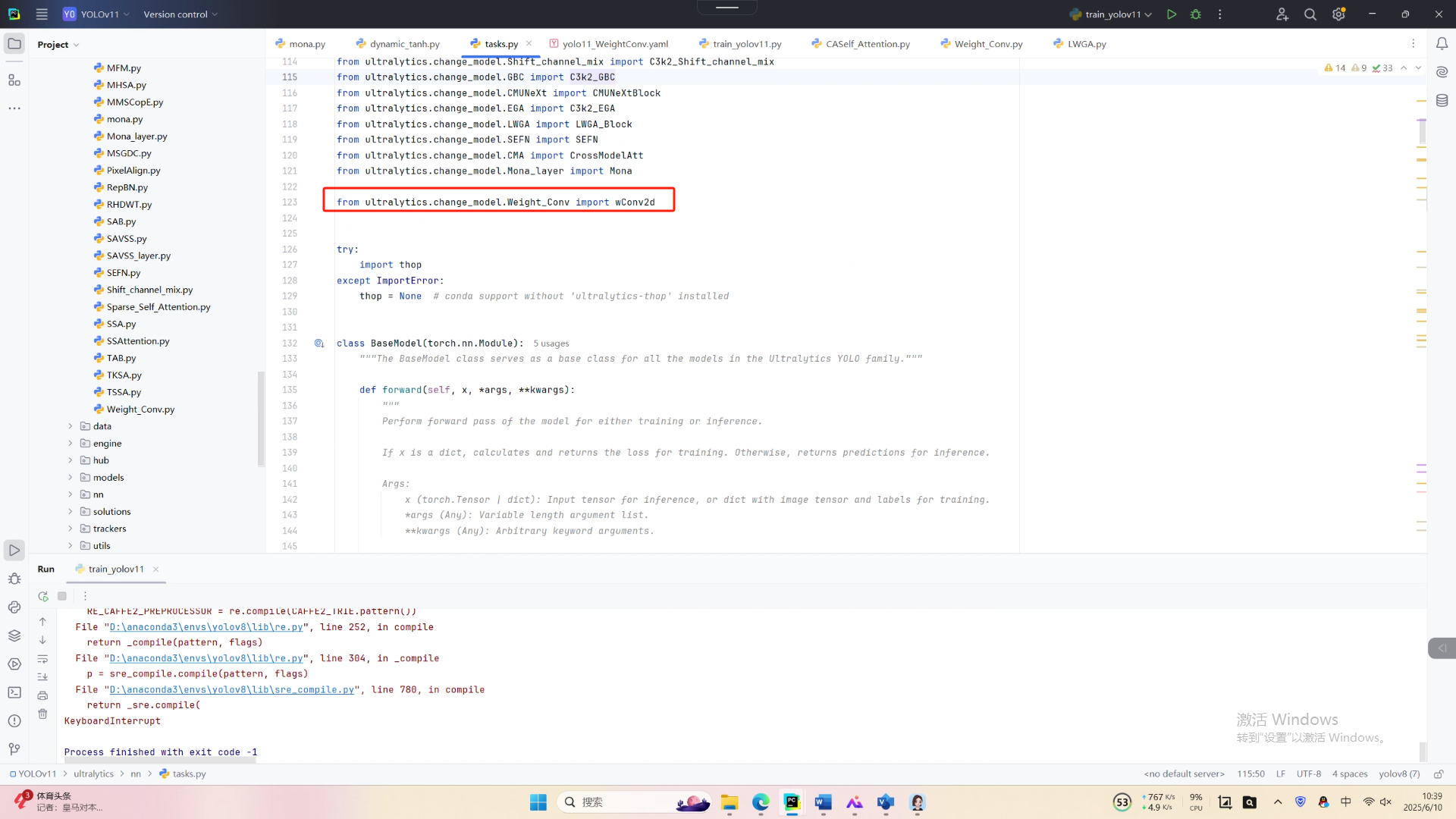Toggle soft-wrap in run console
The width and height of the screenshot is (1456, 819).
coord(42,659)
